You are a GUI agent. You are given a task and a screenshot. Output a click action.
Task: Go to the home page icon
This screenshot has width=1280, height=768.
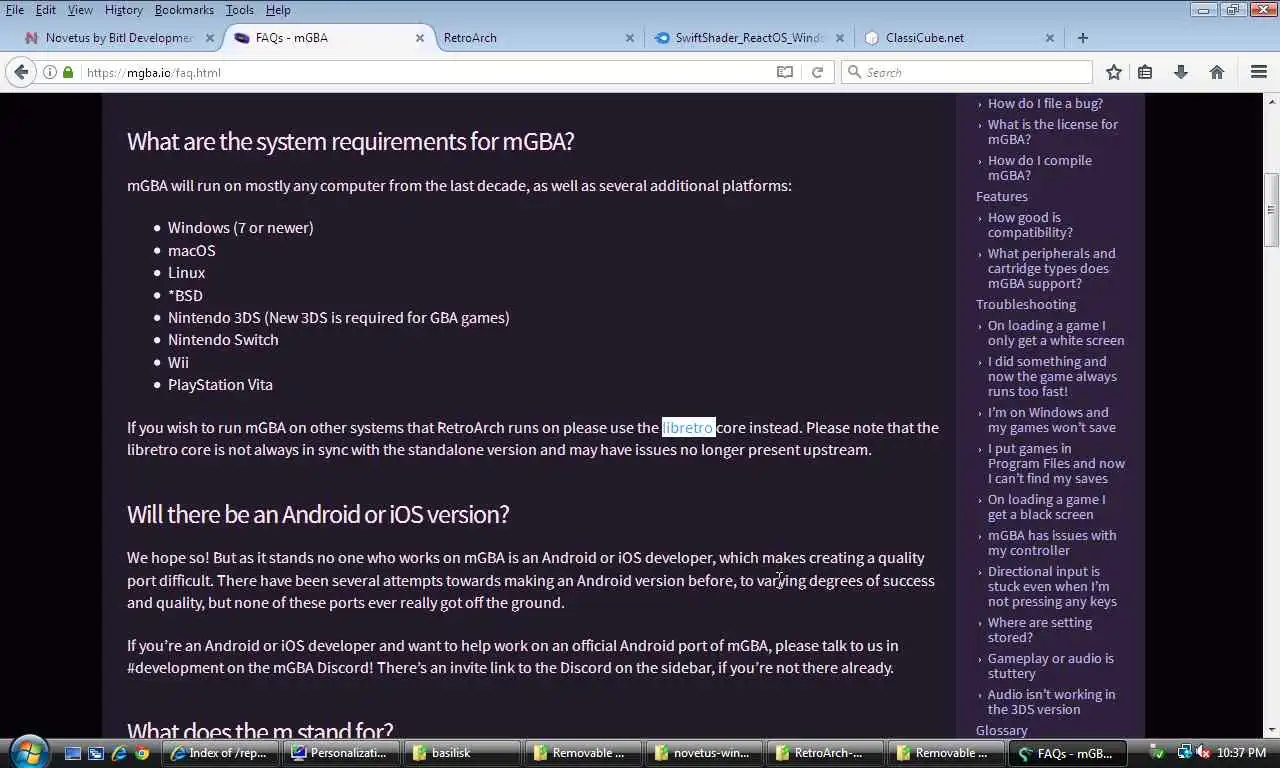[x=1217, y=72]
